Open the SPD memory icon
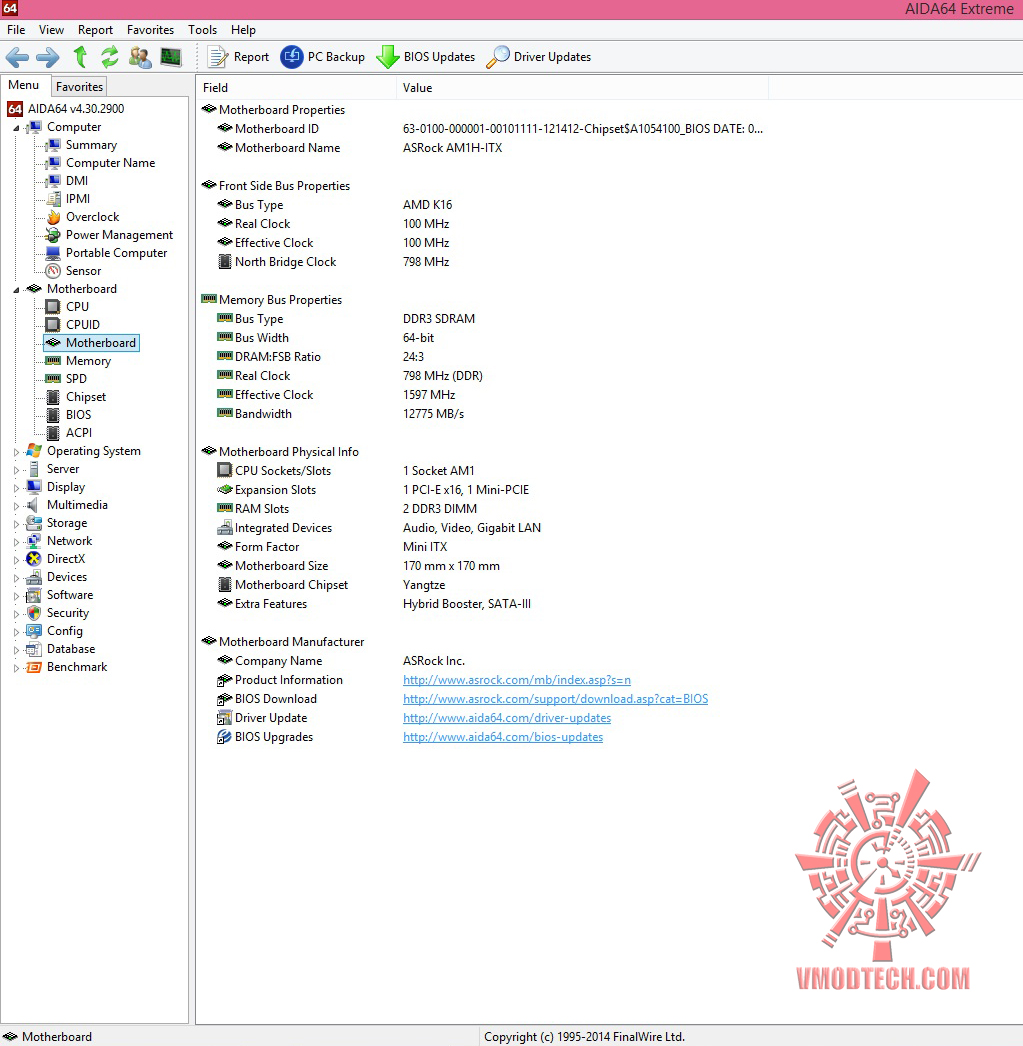The height and width of the screenshot is (1046, 1023). coord(53,379)
